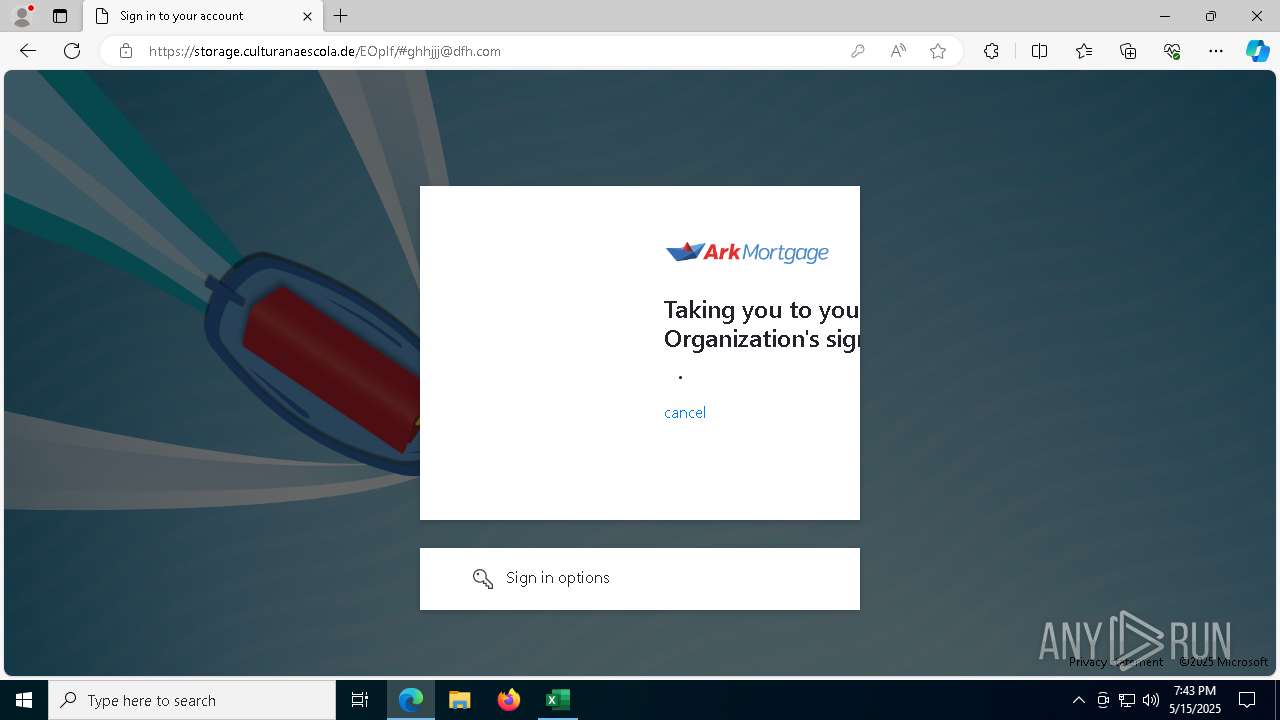
Task: Open the tab actions menu icon
Action: tap(60, 16)
